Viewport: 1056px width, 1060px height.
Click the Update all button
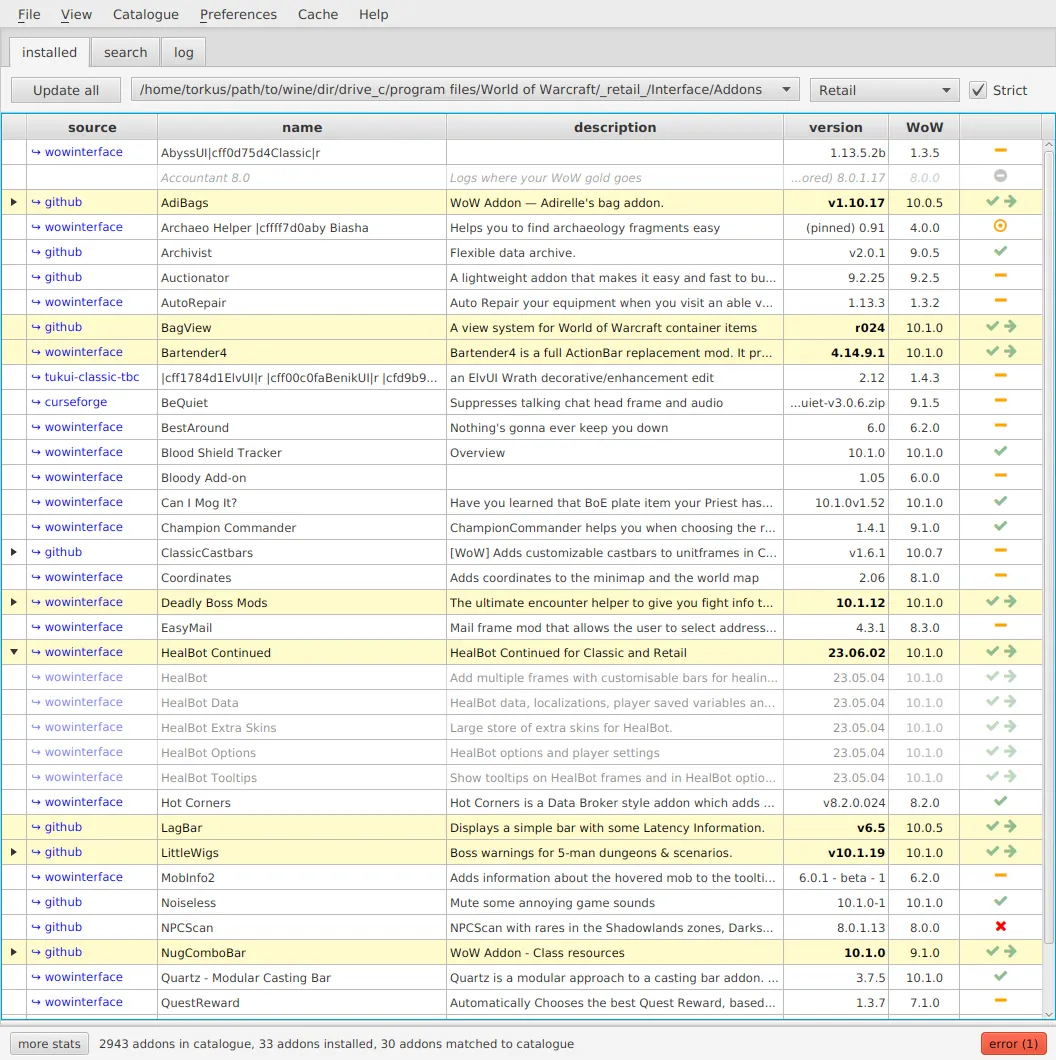[66, 90]
